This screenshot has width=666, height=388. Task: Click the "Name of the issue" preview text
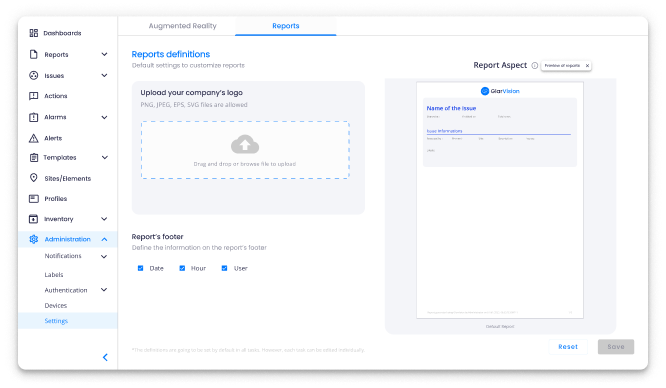451,108
